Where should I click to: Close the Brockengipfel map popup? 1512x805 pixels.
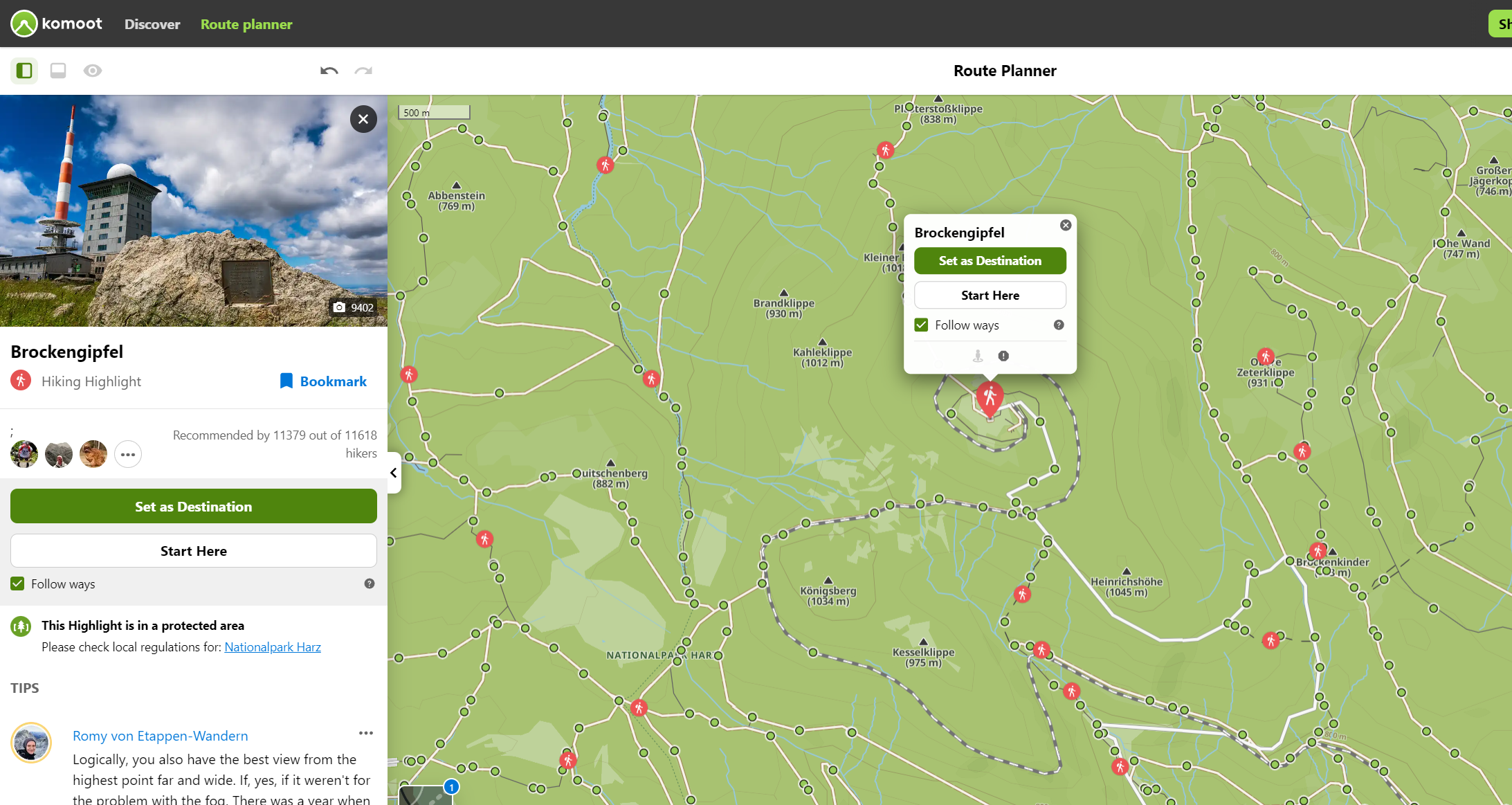1066,225
